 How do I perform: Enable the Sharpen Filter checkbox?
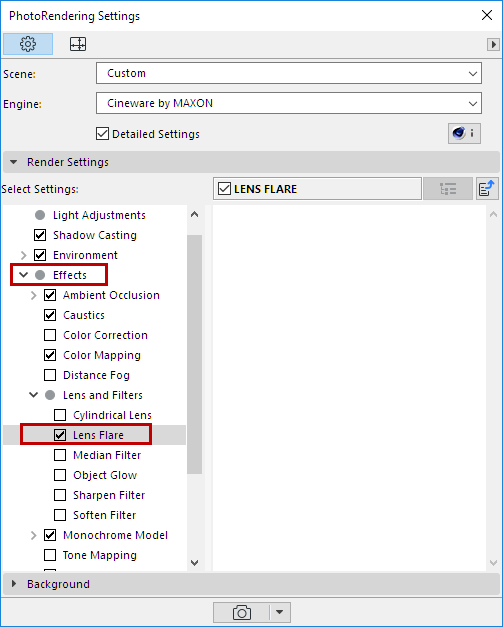click(60, 495)
